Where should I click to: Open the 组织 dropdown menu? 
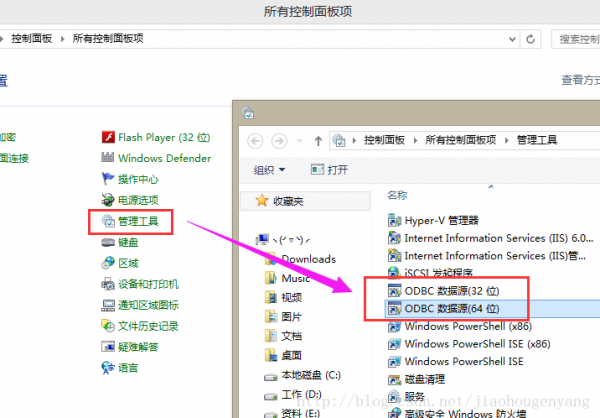(x=269, y=170)
